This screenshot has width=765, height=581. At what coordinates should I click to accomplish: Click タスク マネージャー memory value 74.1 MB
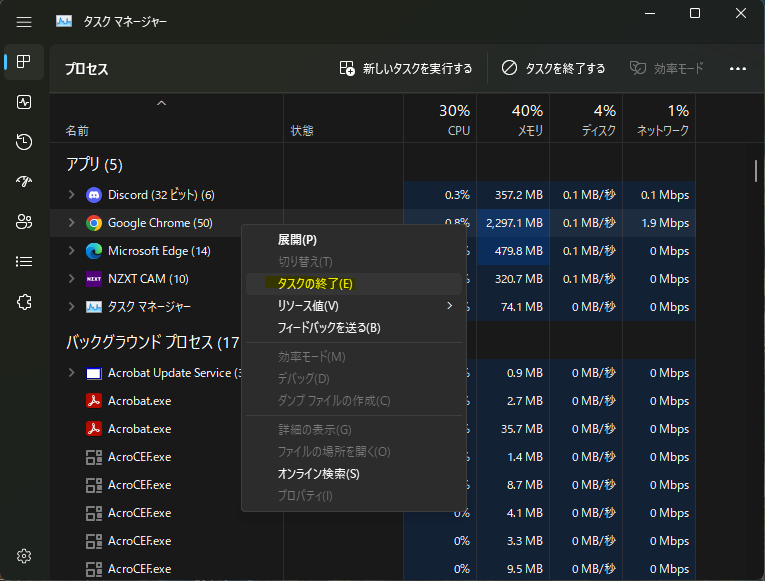click(522, 307)
